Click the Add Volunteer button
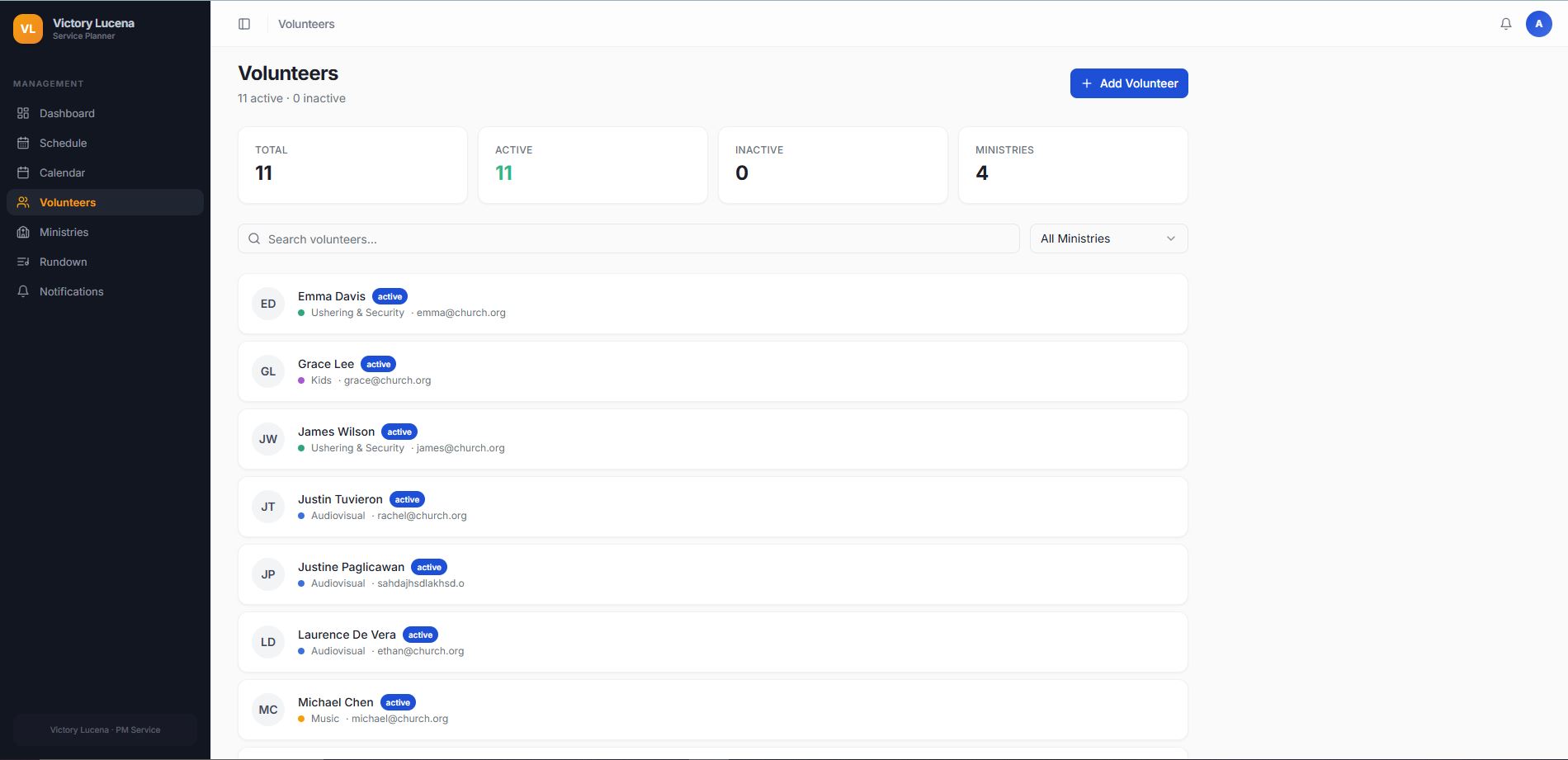The height and width of the screenshot is (760, 1568). click(x=1129, y=83)
